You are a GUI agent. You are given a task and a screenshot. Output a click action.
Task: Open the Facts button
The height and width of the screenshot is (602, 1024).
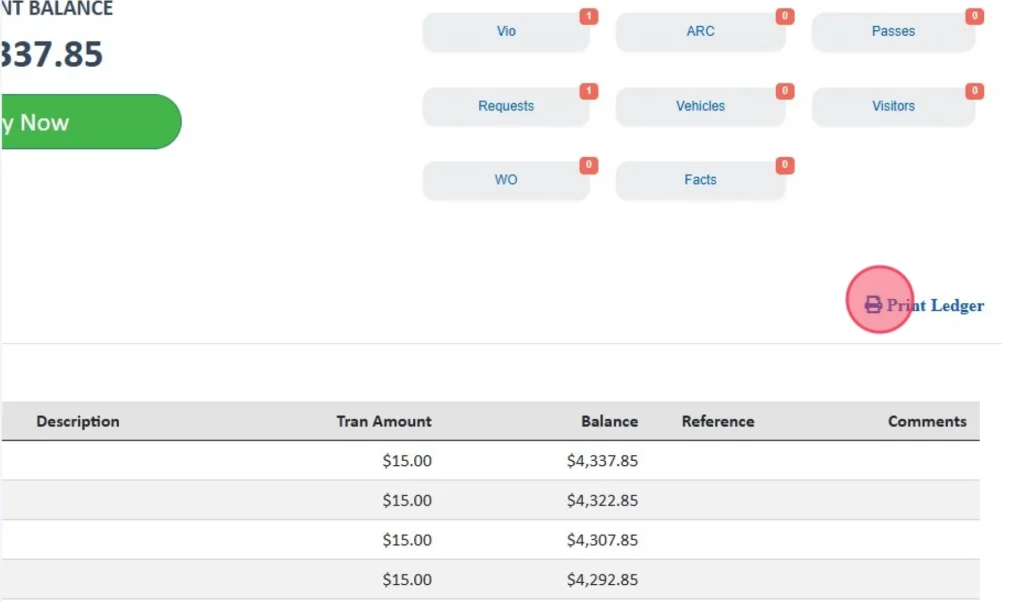coord(700,180)
